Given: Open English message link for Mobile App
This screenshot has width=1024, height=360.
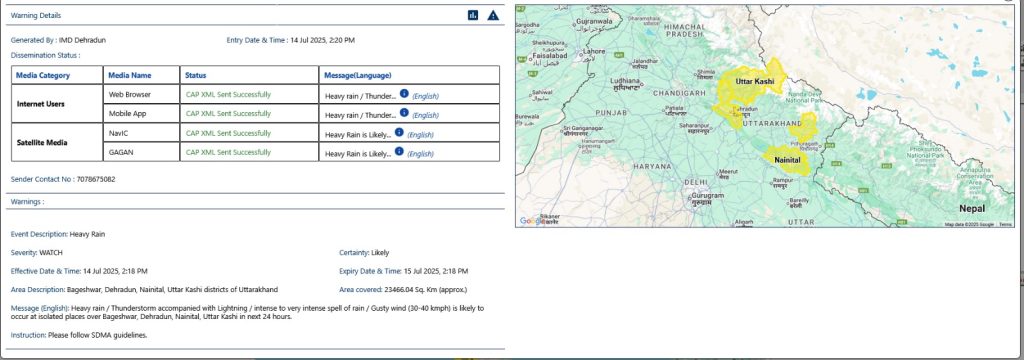Looking at the screenshot, I should click(425, 116).
